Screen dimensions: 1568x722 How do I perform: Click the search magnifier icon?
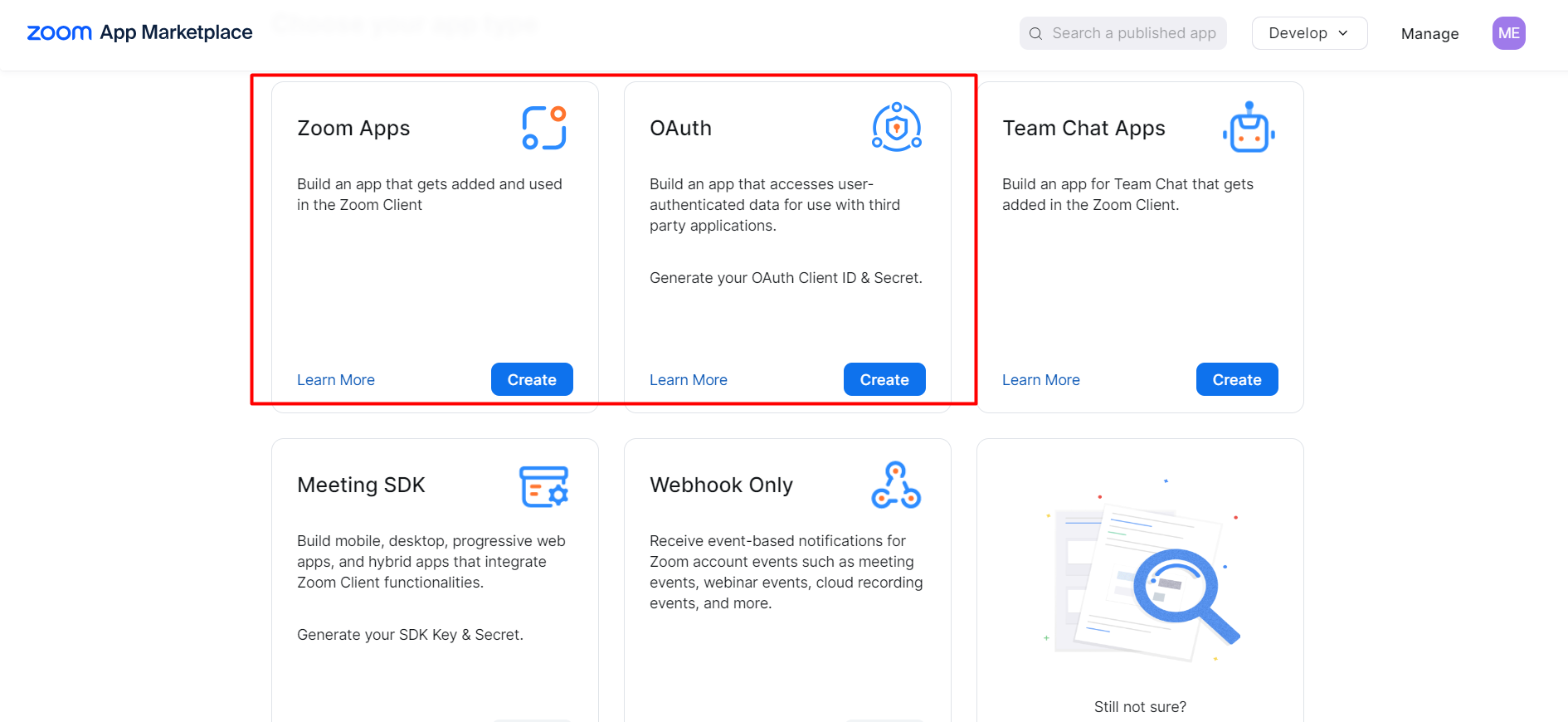pos(1035,34)
